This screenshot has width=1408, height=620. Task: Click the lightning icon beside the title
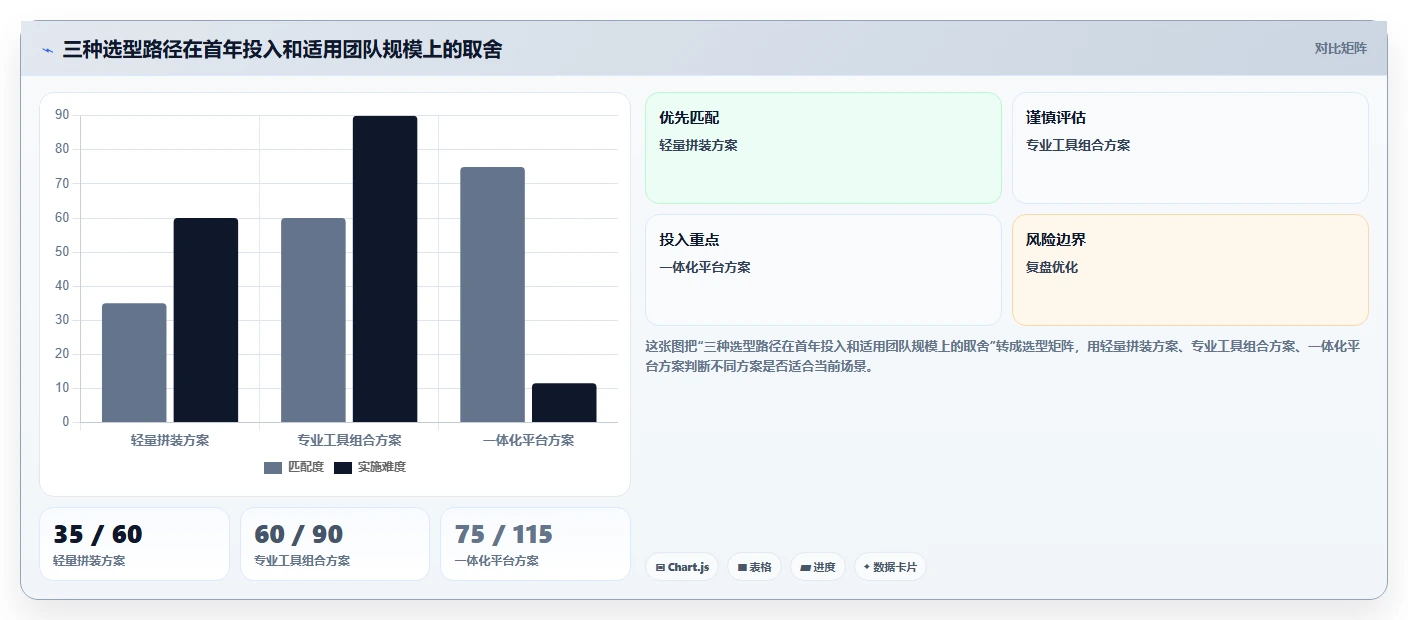pyautogui.click(x=47, y=50)
